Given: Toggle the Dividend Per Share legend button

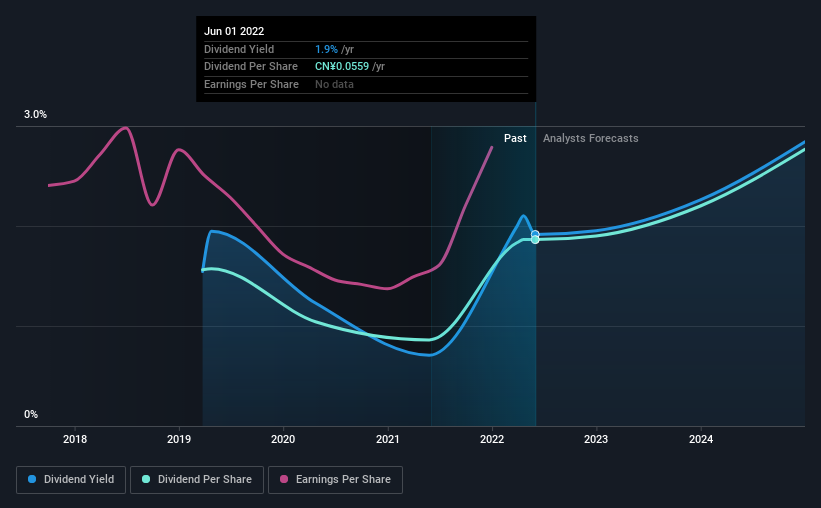Looking at the screenshot, I should click(197, 480).
